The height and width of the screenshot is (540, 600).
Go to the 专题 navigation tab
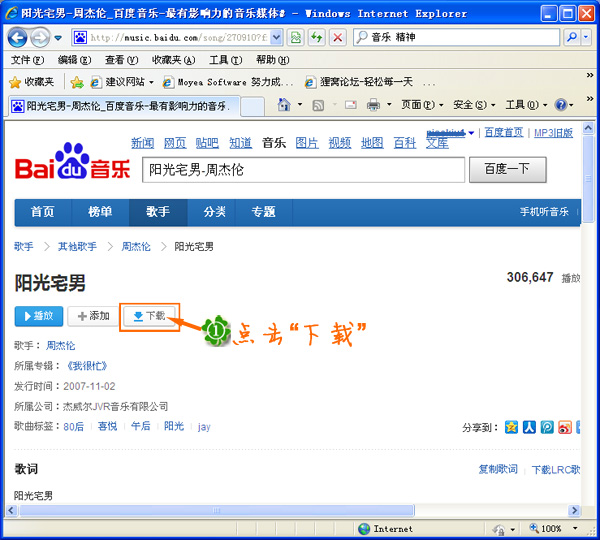click(x=264, y=212)
